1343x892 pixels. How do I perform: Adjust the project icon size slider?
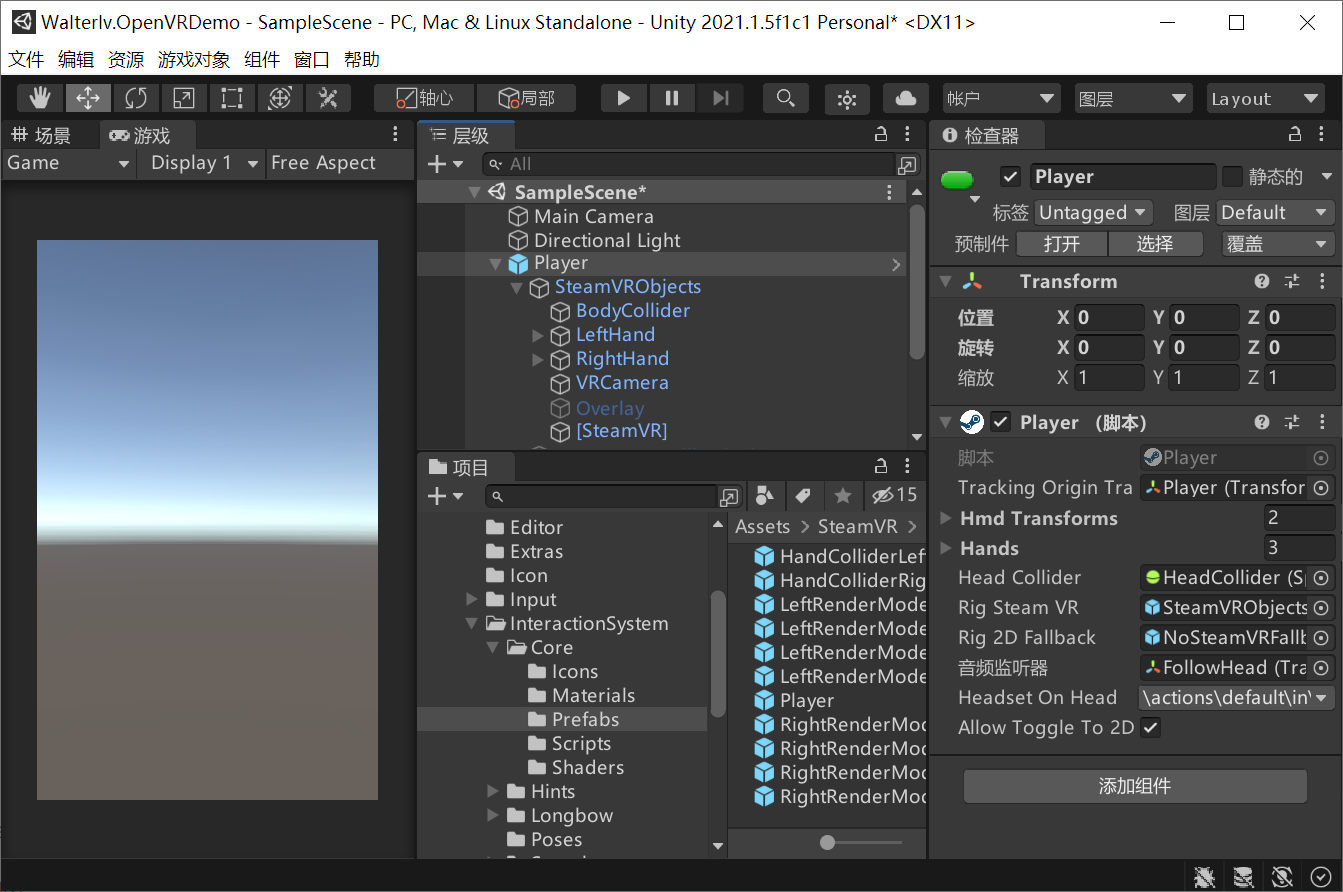coord(827,843)
